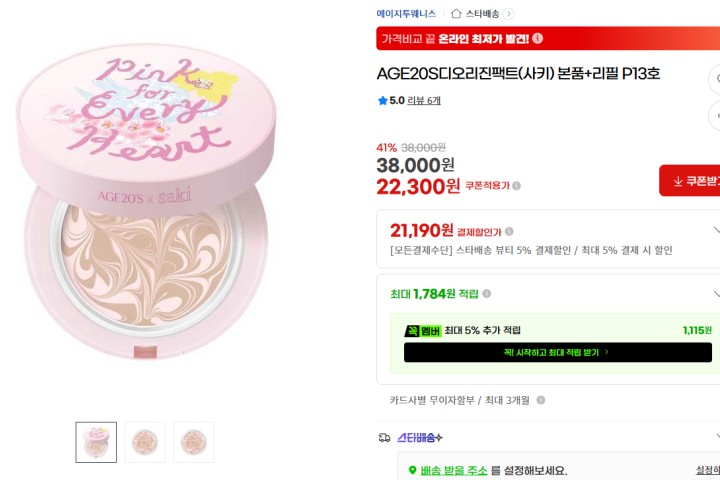Open the 배송 받을 주소 address link

tap(454, 470)
